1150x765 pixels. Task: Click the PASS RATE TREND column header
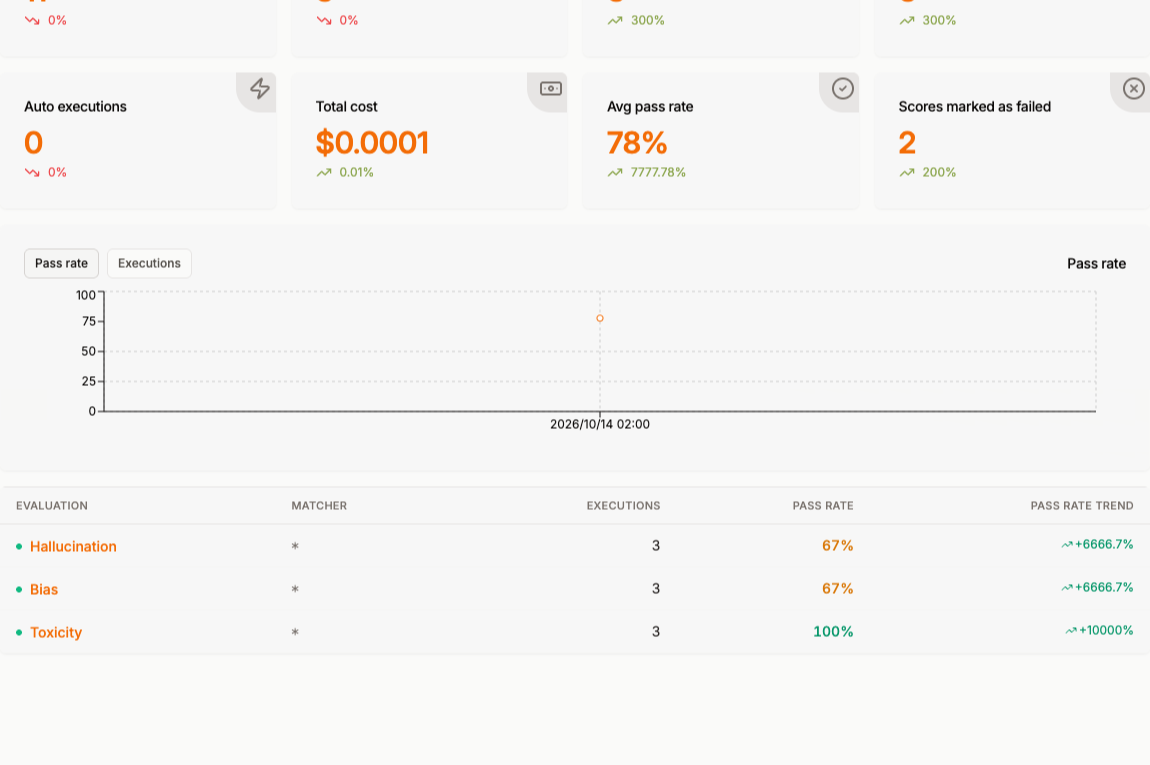tap(1082, 505)
